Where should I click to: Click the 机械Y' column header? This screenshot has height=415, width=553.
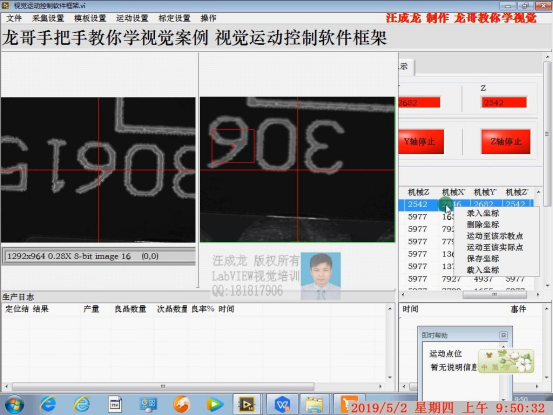[485, 192]
